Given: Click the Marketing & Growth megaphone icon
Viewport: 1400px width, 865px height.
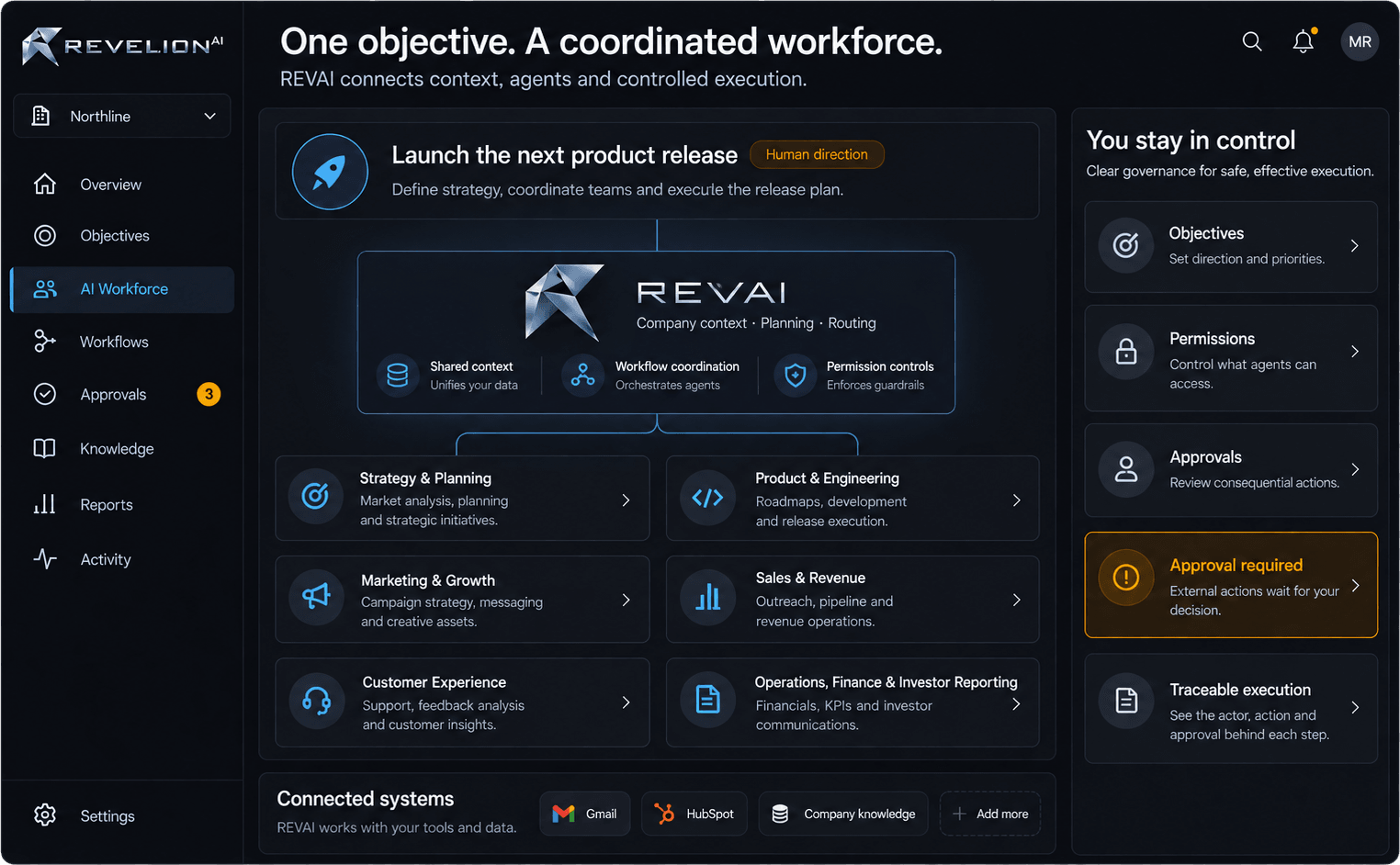Looking at the screenshot, I should 316,598.
